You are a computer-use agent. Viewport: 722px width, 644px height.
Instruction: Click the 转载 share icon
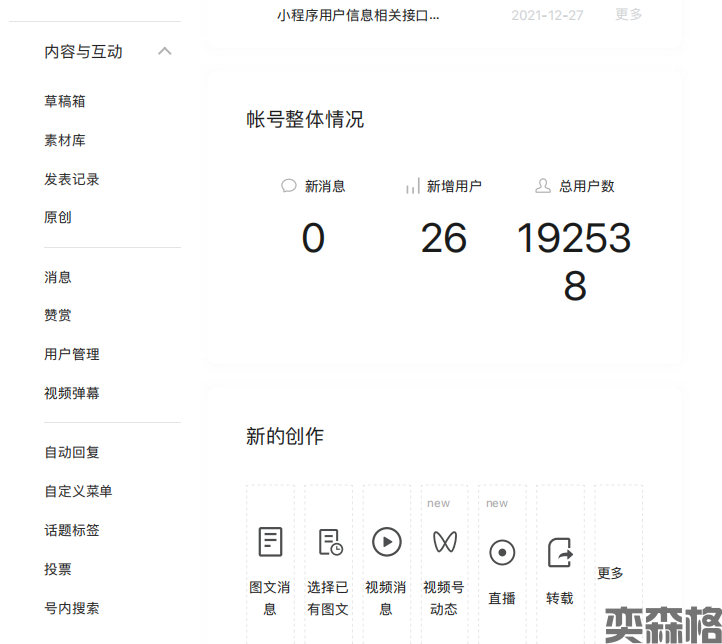pos(560,552)
